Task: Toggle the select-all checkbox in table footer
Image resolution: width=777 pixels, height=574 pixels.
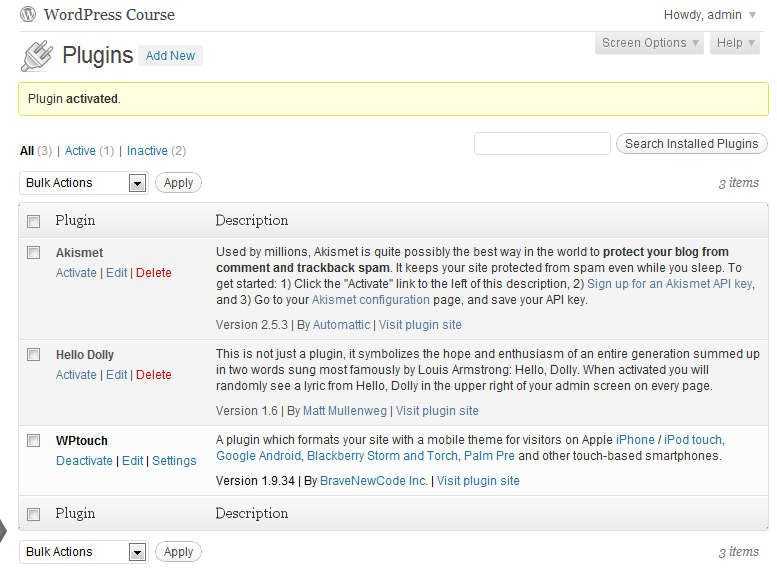Action: coord(34,514)
